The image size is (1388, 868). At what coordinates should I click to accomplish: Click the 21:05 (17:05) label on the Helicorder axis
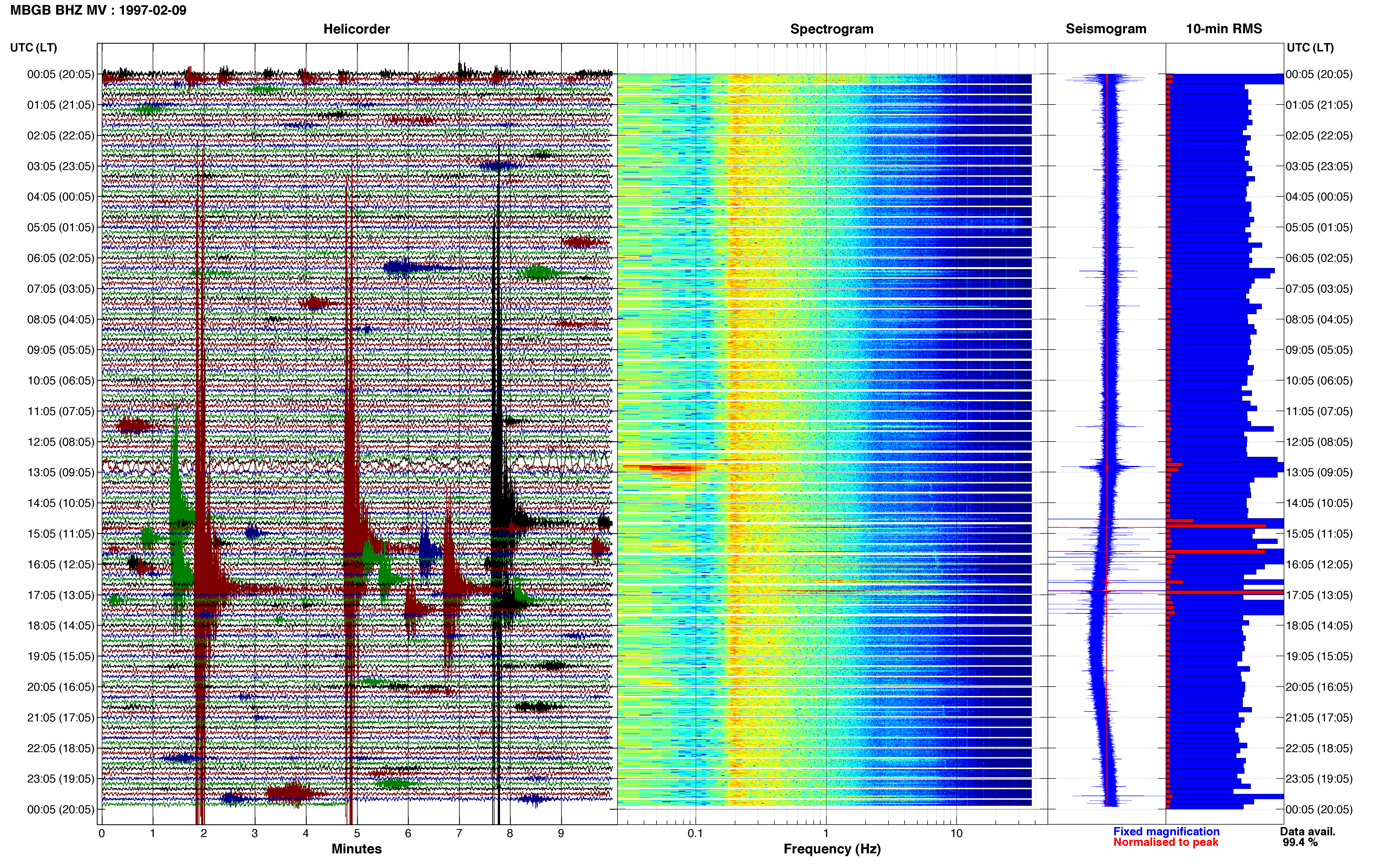pos(60,718)
